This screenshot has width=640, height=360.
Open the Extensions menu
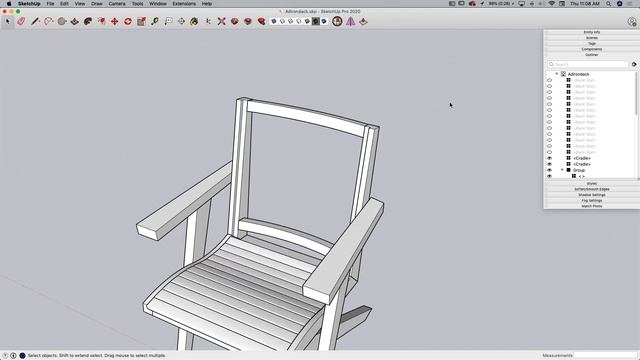184,4
